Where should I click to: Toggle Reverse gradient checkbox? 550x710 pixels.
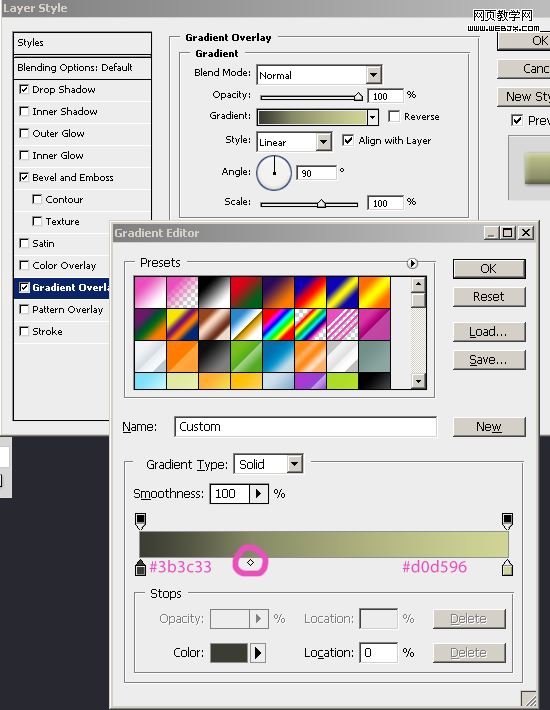(394, 116)
